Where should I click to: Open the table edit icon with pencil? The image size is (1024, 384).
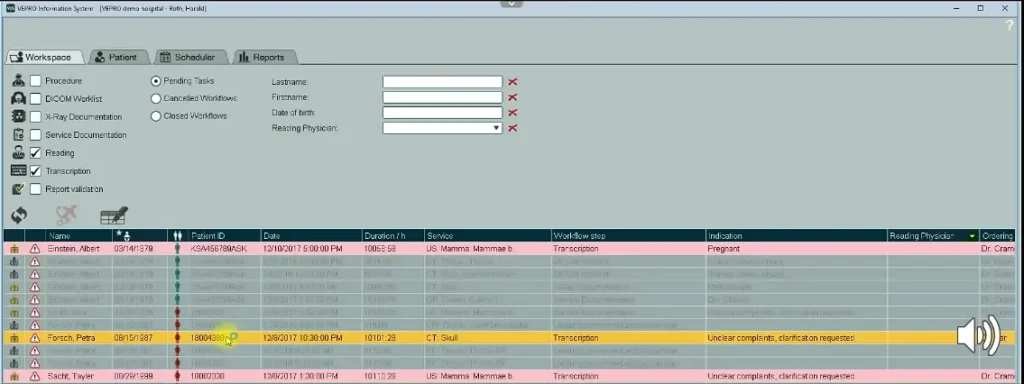[114, 216]
